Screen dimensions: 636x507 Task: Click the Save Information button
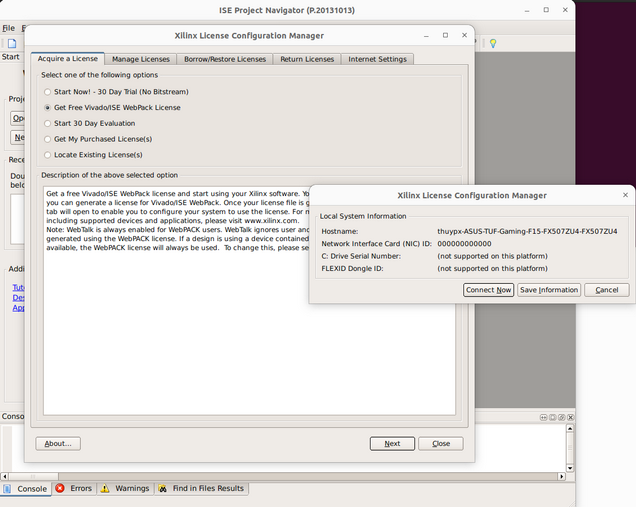pyautogui.click(x=549, y=290)
